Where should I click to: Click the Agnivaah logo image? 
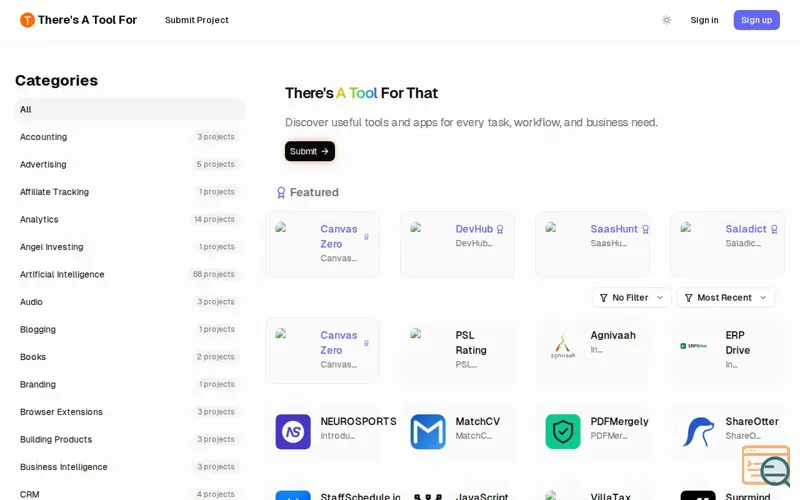pos(563,346)
